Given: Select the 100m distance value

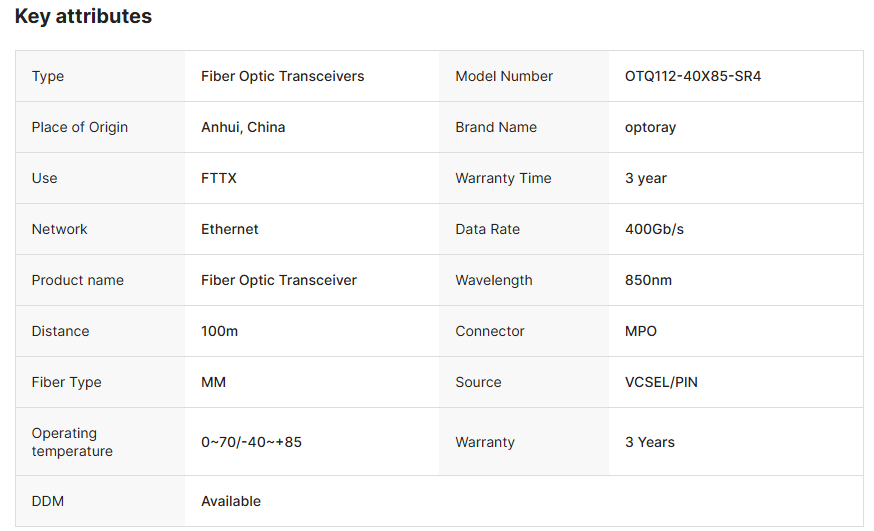Looking at the screenshot, I should tap(220, 332).
